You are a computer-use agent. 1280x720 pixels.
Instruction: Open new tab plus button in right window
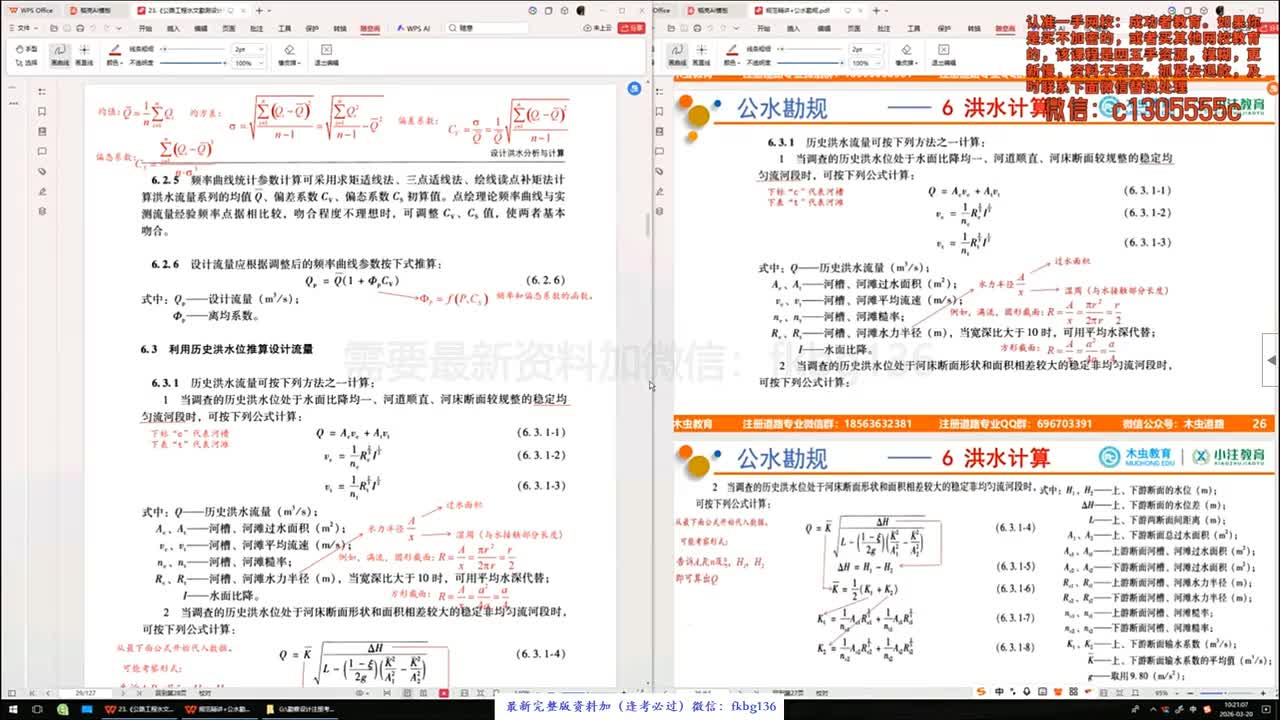click(877, 10)
